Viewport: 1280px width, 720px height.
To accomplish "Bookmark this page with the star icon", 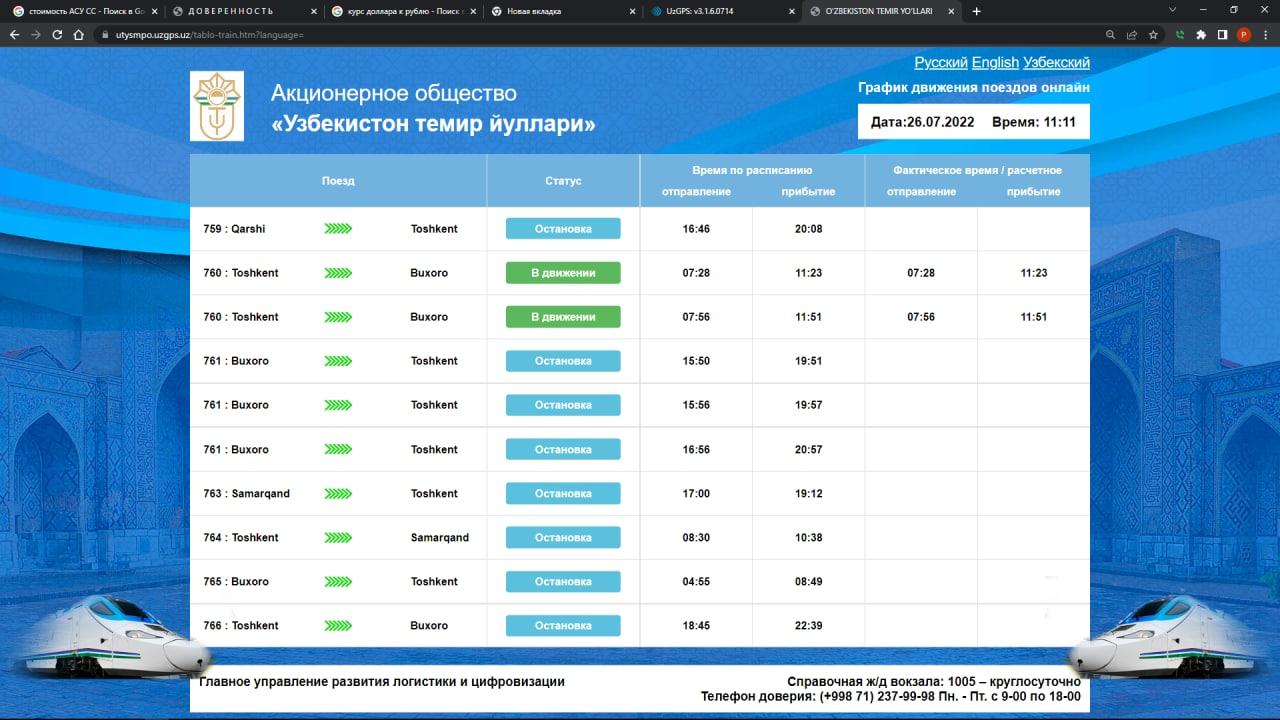I will click(1153, 34).
